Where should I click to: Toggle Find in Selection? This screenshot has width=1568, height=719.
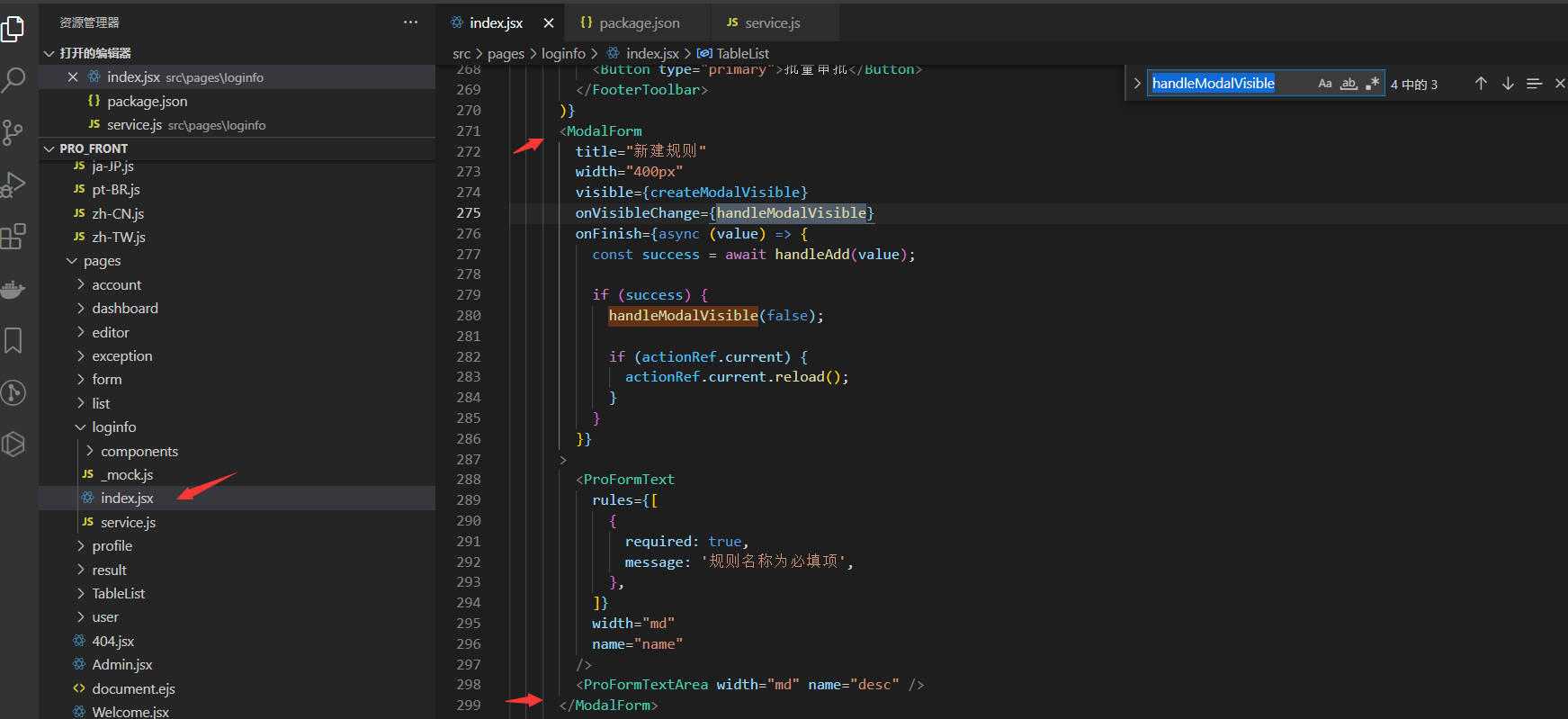(x=1535, y=84)
